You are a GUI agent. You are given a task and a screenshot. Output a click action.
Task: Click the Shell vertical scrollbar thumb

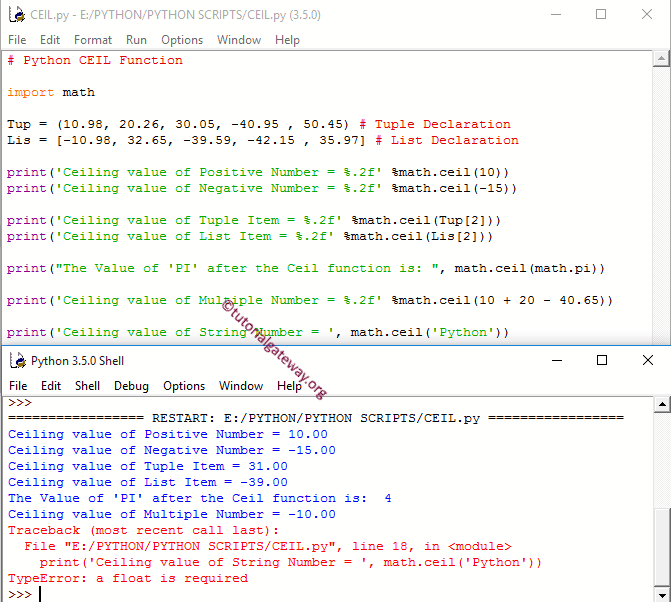click(x=662, y=546)
